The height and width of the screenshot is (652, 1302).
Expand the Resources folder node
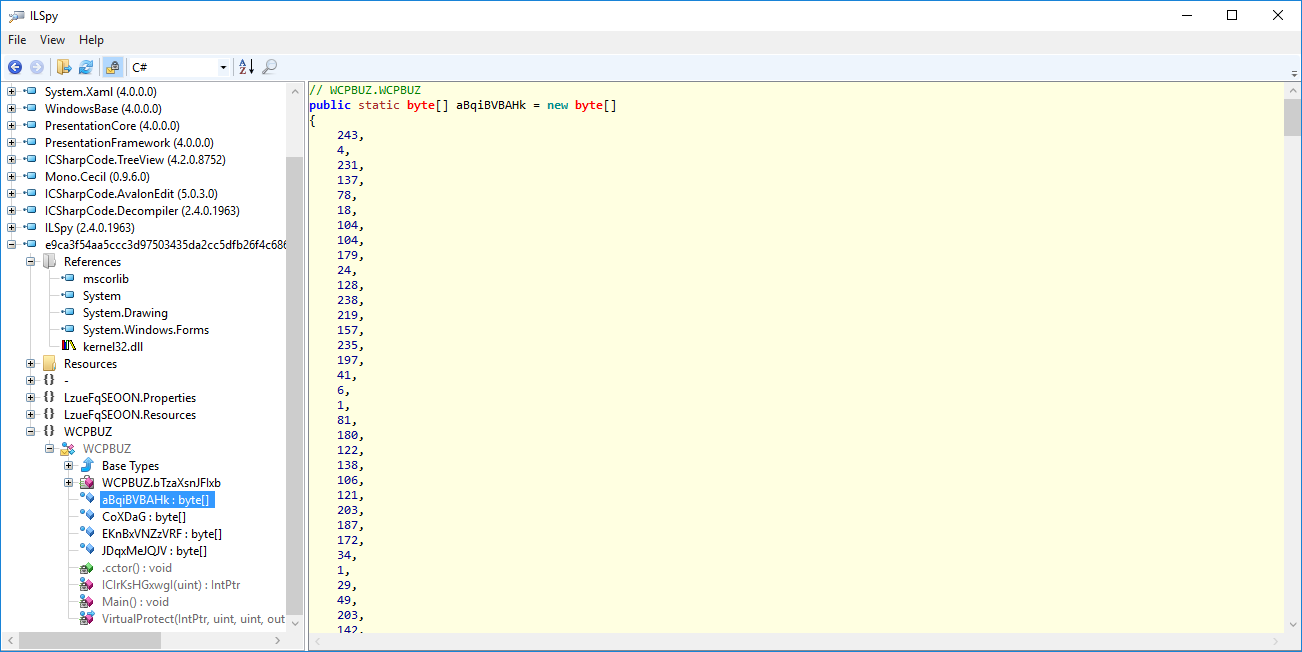(31, 364)
